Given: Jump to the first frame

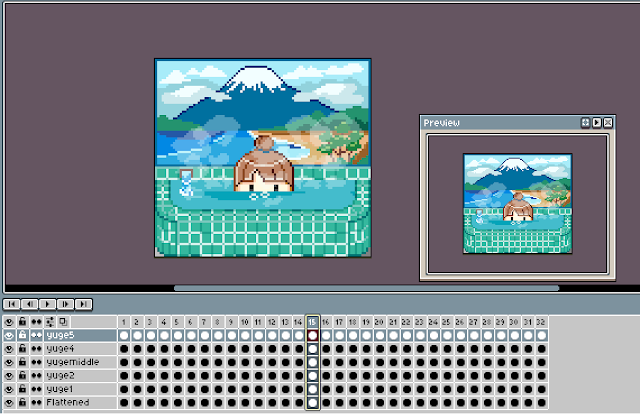Looking at the screenshot, I should (12, 303).
